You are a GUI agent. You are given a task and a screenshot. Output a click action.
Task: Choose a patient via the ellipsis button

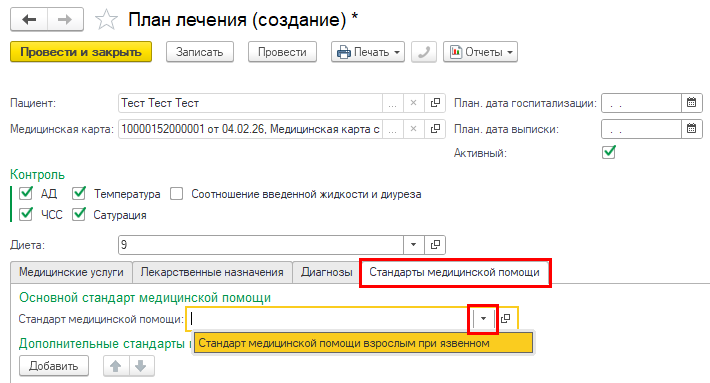393,103
